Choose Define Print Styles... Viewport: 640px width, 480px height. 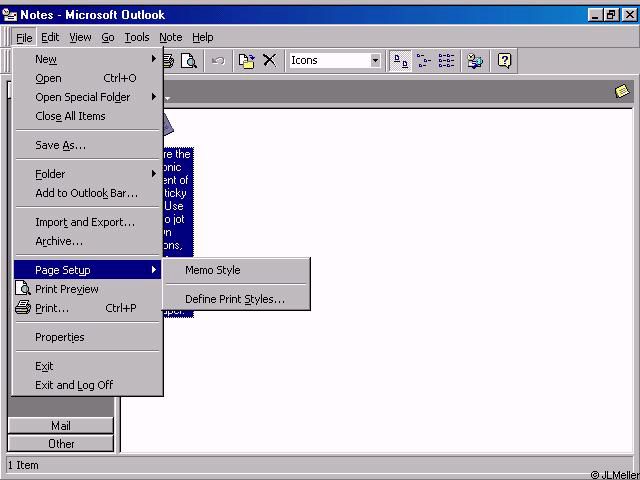click(236, 299)
